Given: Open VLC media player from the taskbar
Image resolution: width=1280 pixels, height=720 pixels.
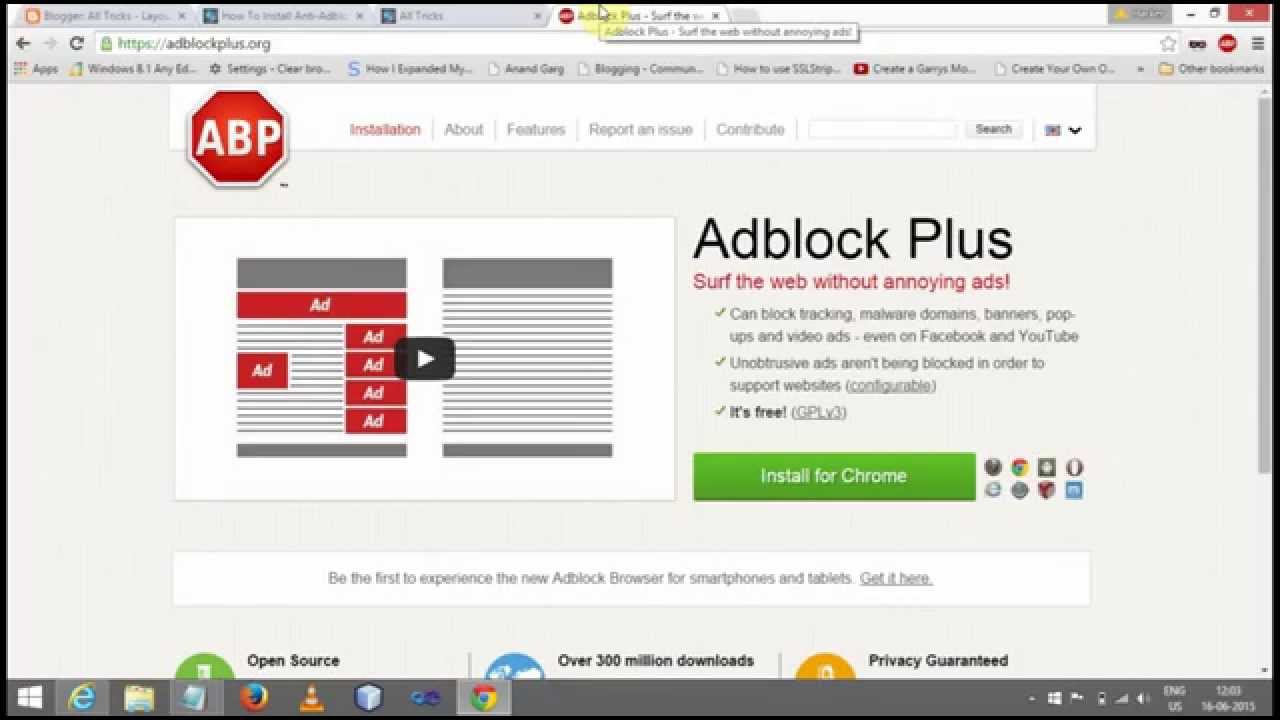Looking at the screenshot, I should pos(312,697).
